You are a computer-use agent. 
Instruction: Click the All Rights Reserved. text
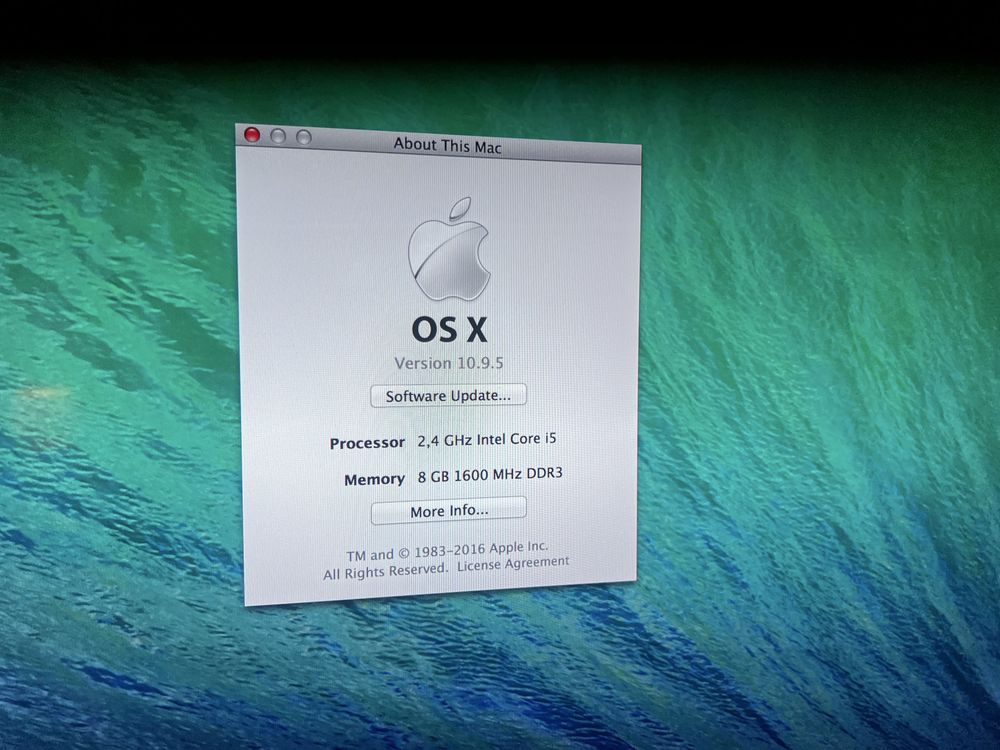pos(385,571)
